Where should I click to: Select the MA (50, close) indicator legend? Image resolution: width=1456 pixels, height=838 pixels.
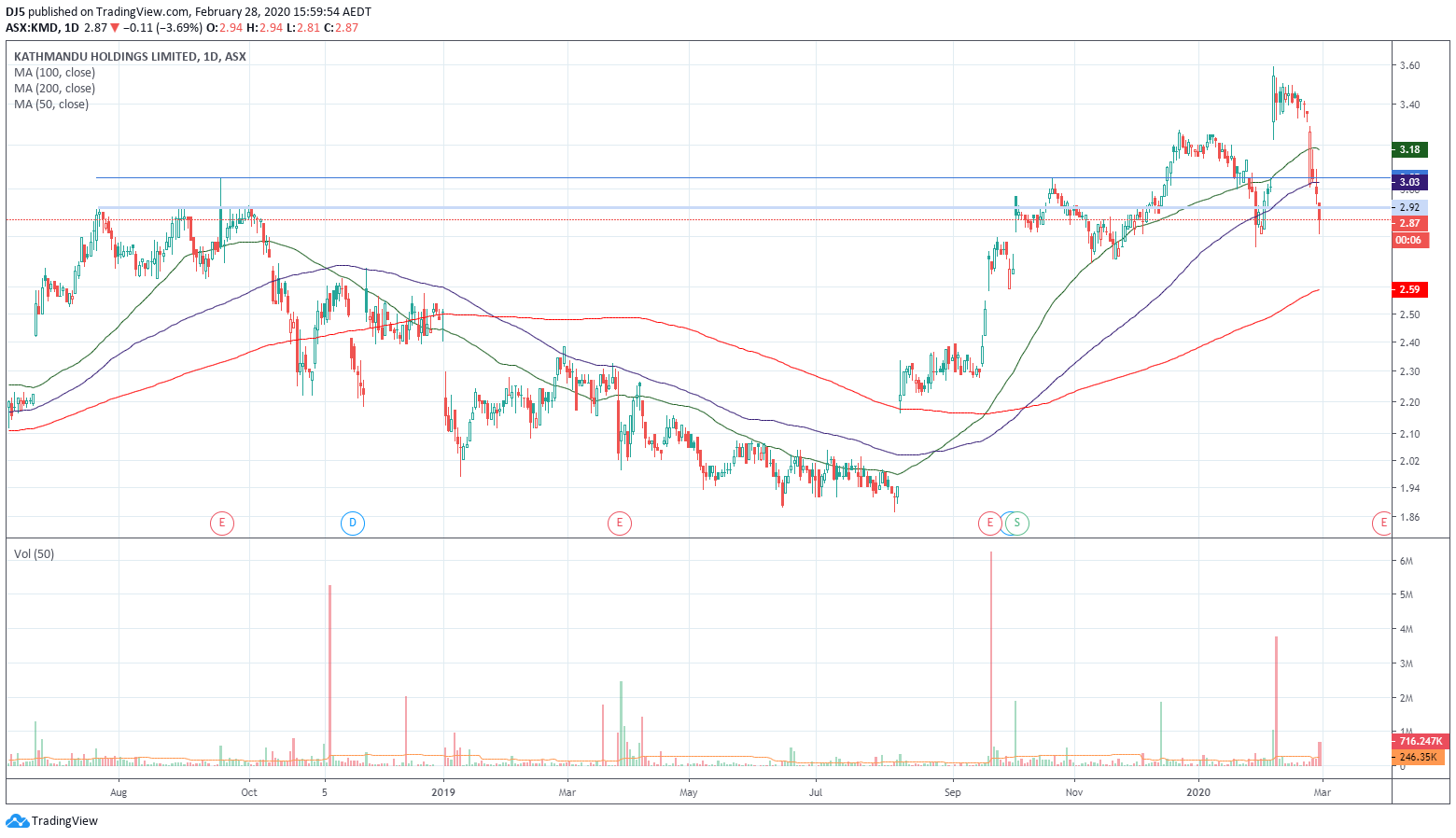click(51, 105)
